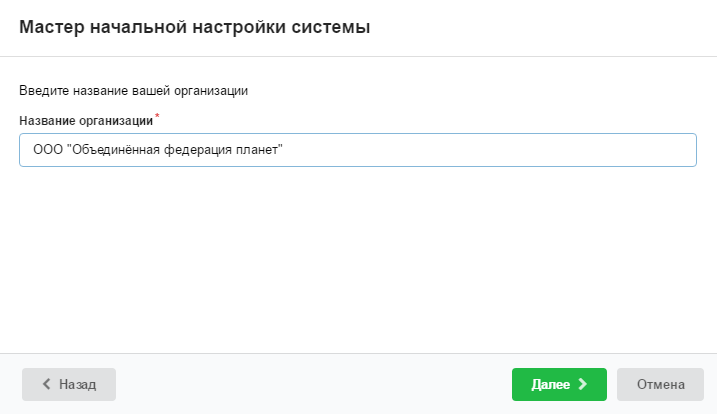Click the closing quotation mark in the organization name
Viewport: 717px width, 414px height.
point(282,149)
